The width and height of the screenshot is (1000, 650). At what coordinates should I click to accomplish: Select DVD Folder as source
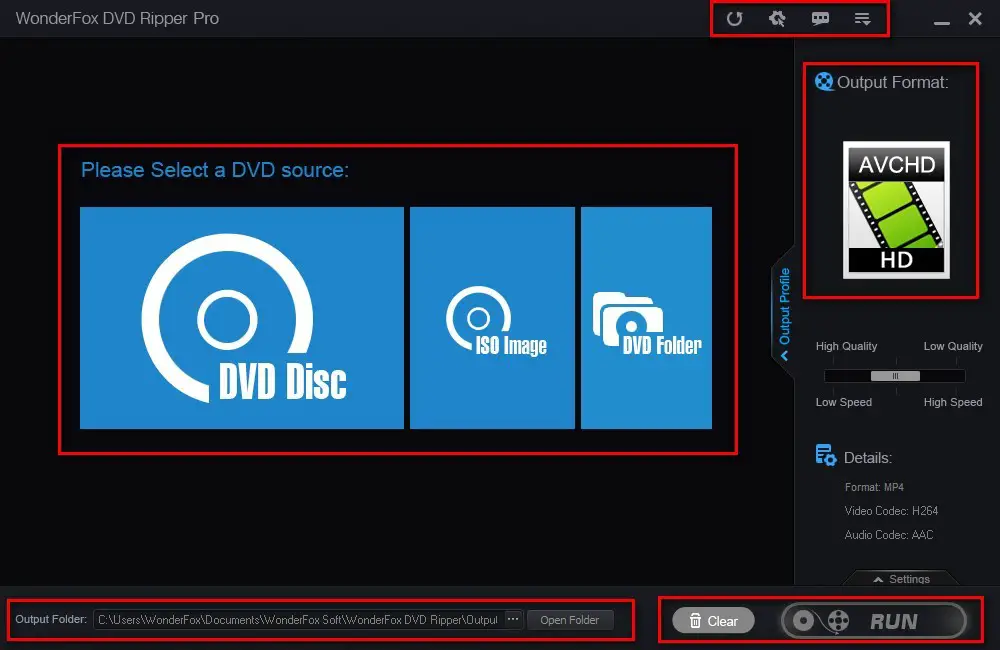tap(646, 318)
